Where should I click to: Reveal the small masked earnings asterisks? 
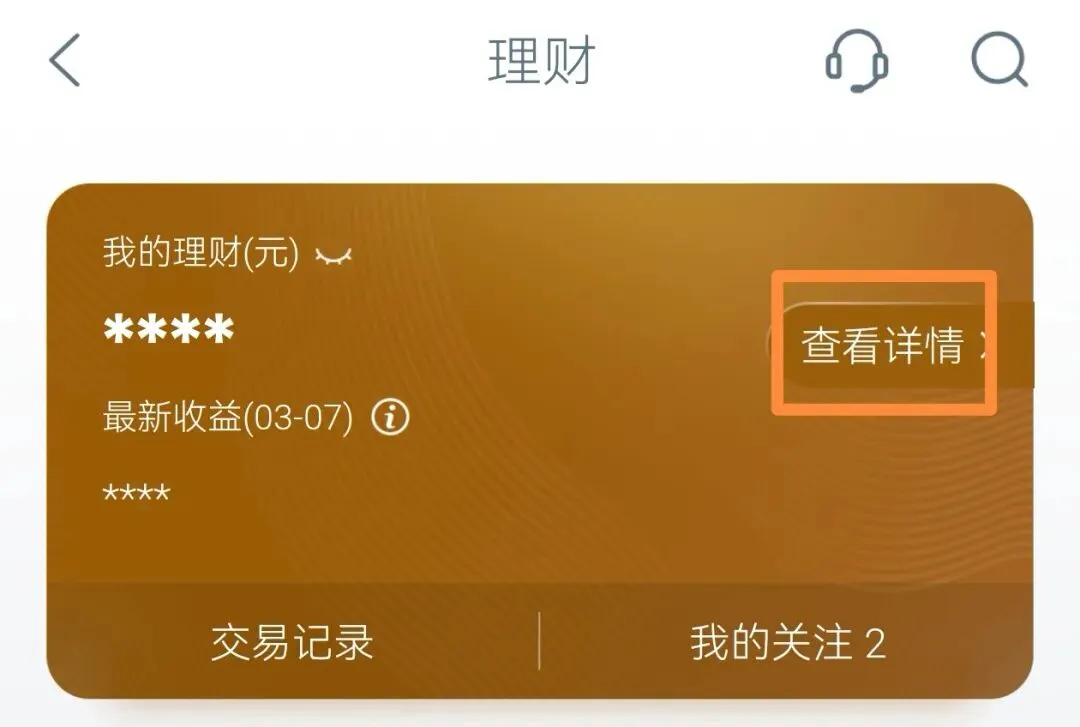tap(136, 493)
